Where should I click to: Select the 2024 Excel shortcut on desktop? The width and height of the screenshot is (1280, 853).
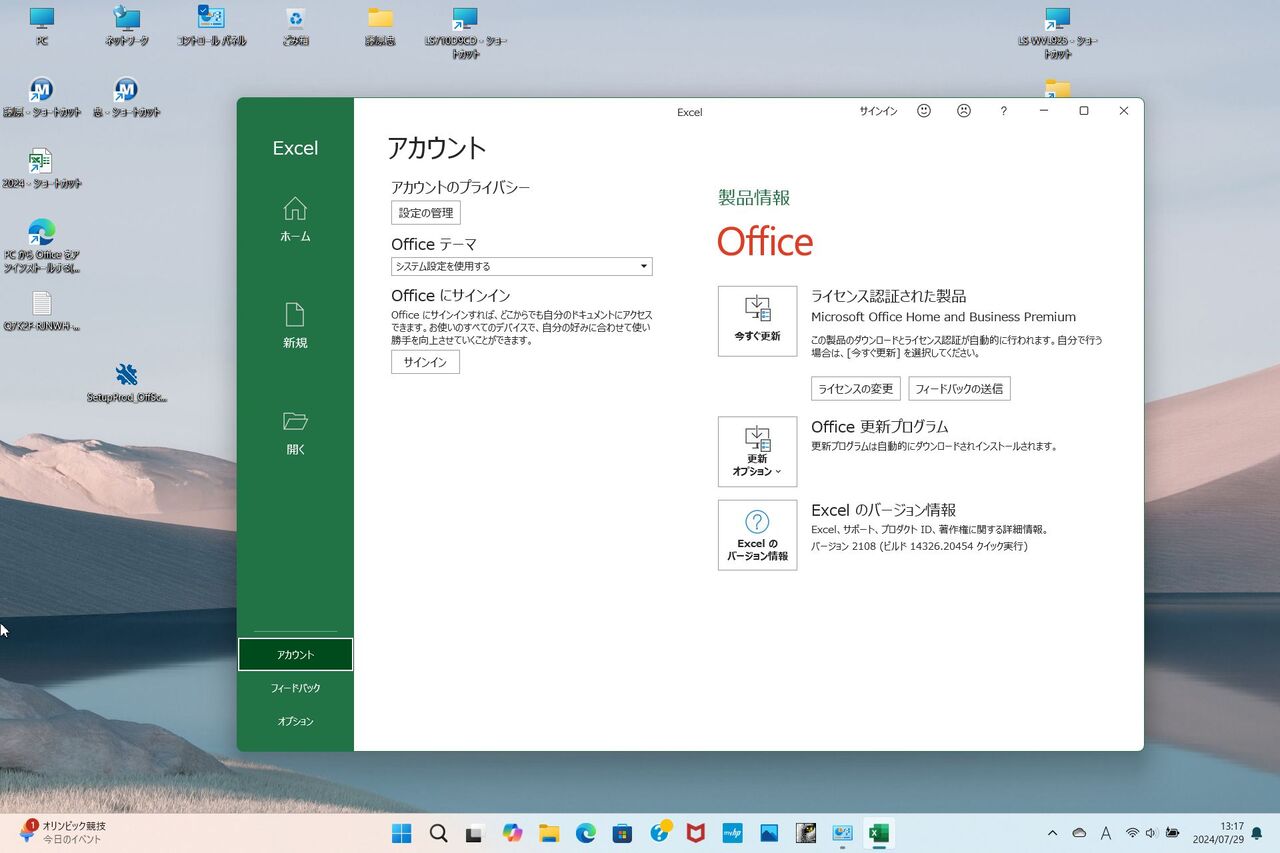(x=42, y=169)
